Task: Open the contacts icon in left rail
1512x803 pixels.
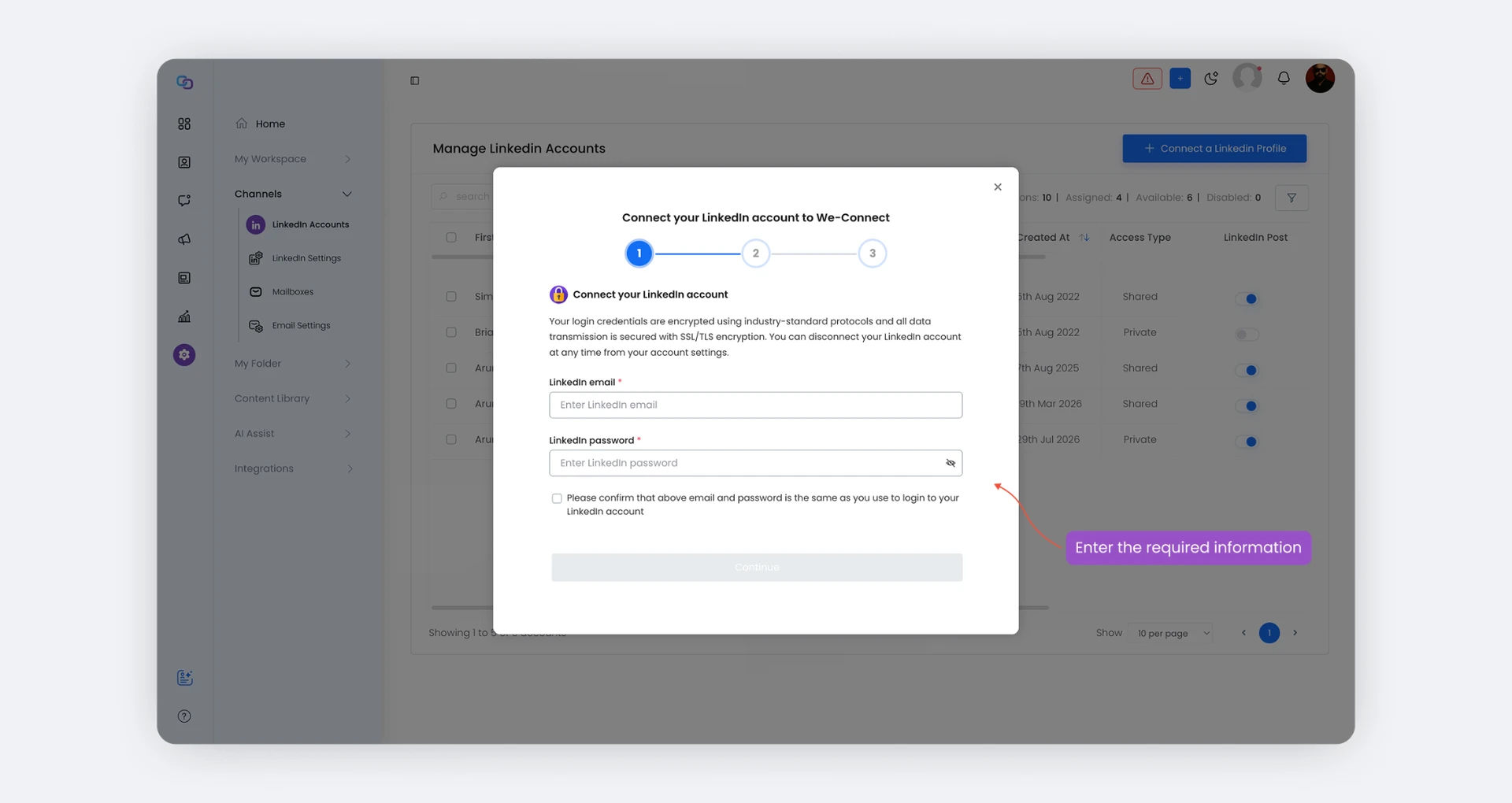Action: (x=184, y=162)
